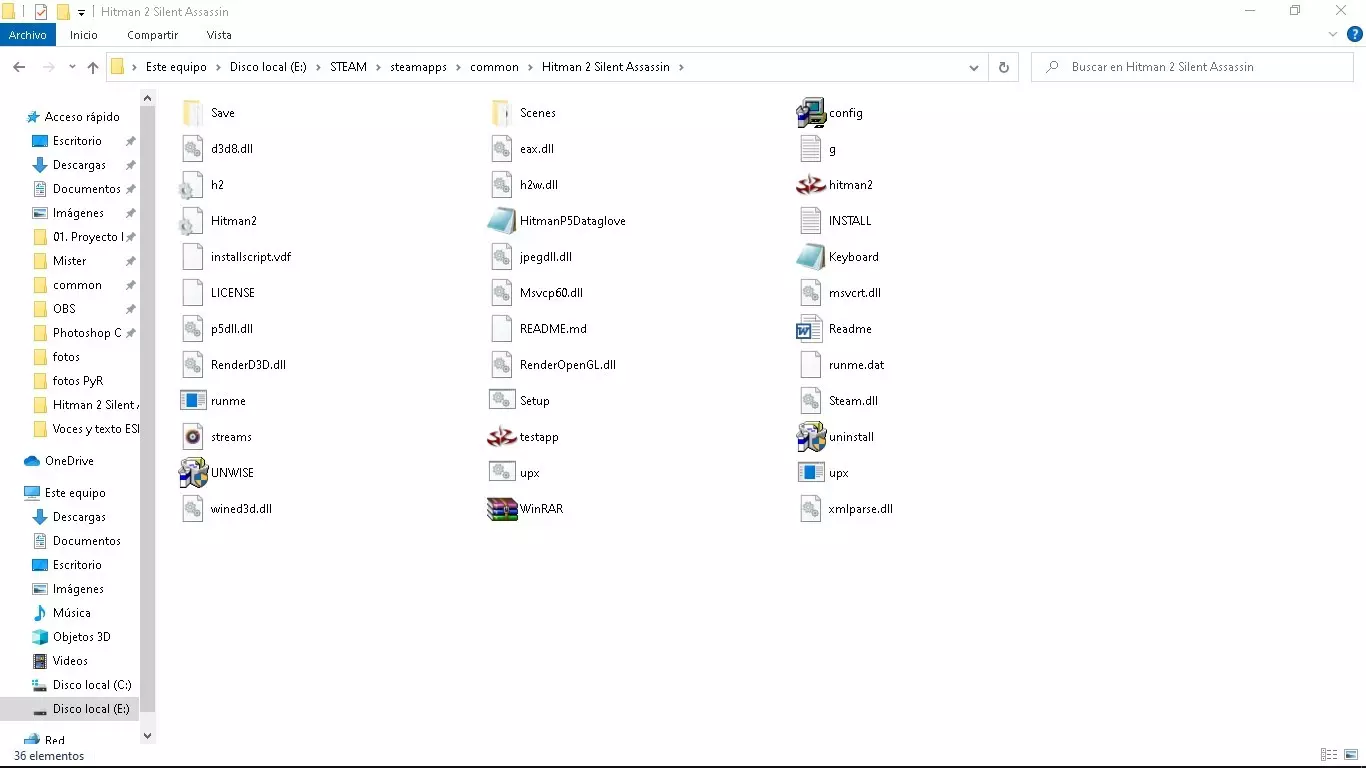Viewport: 1366px width, 768px height.
Task: Switch to large icons view layout
Action: click(1349, 755)
